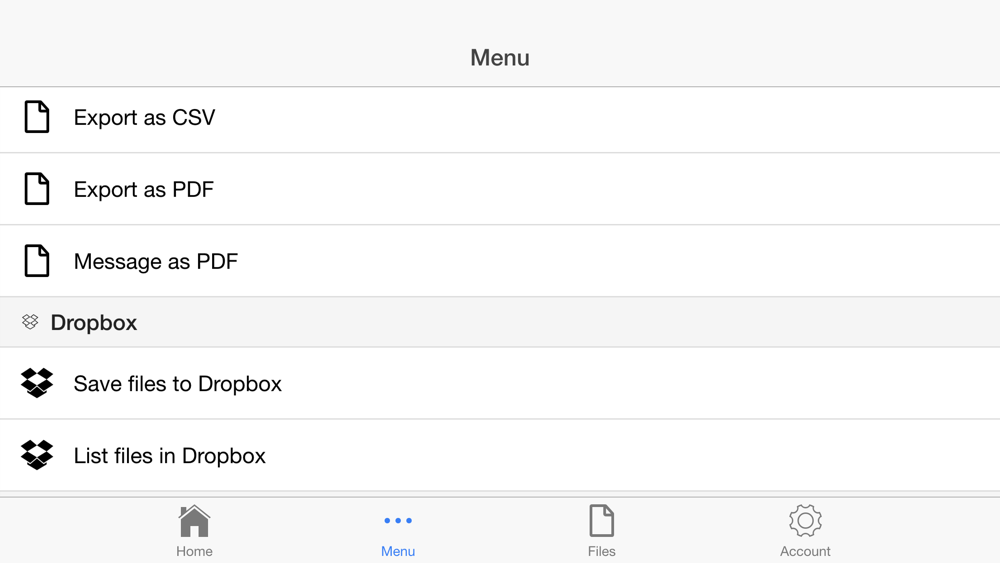
Task: Choose the Export as CSV option
Action: tap(500, 120)
